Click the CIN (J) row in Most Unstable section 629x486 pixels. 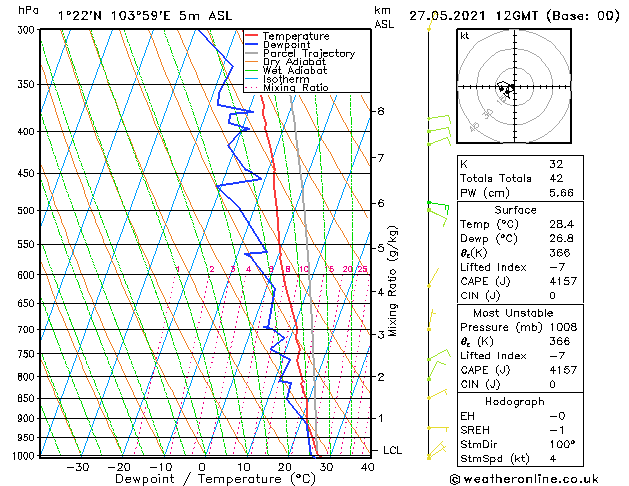click(520, 385)
